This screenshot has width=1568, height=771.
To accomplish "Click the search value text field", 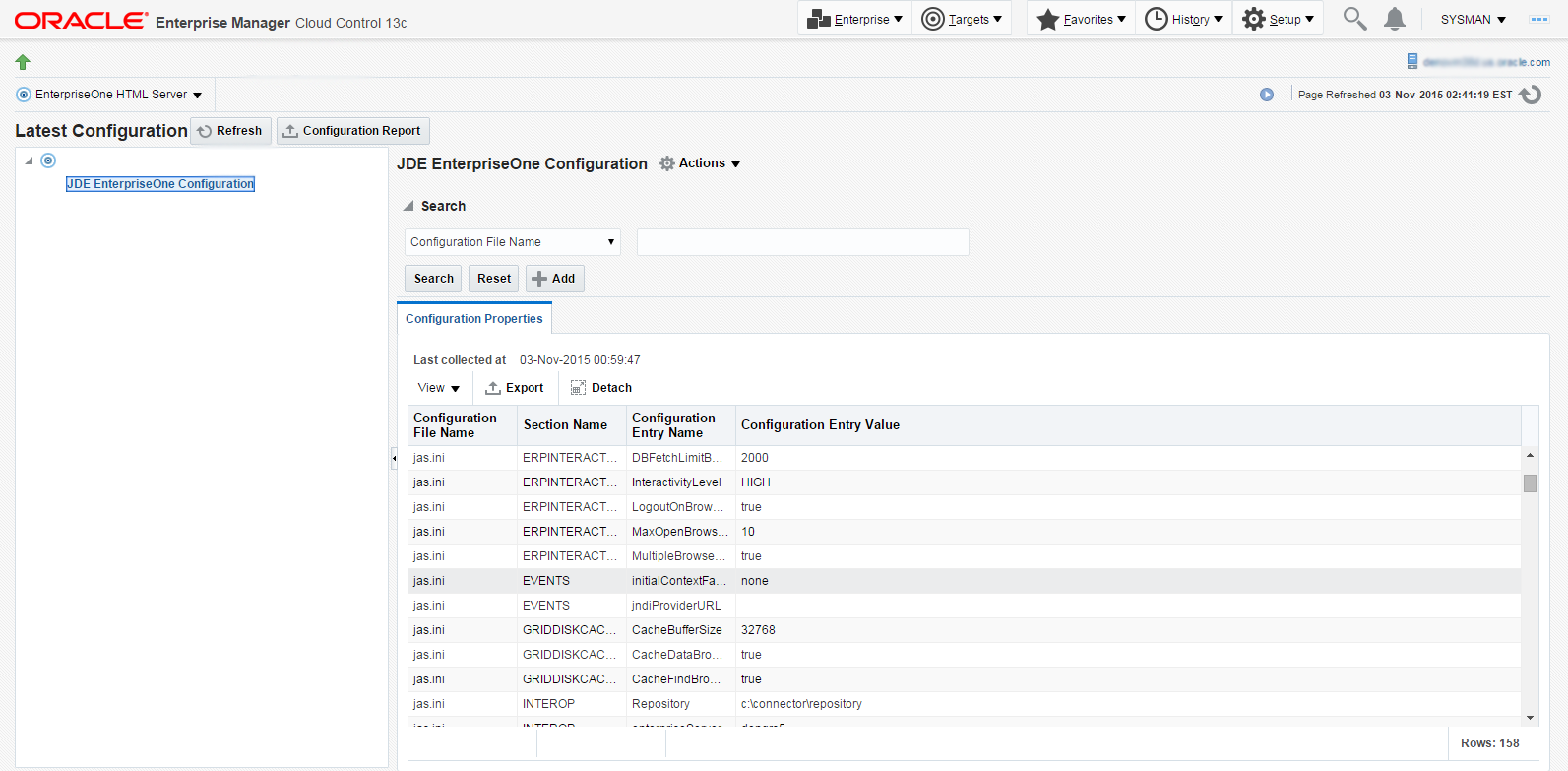I will point(802,242).
